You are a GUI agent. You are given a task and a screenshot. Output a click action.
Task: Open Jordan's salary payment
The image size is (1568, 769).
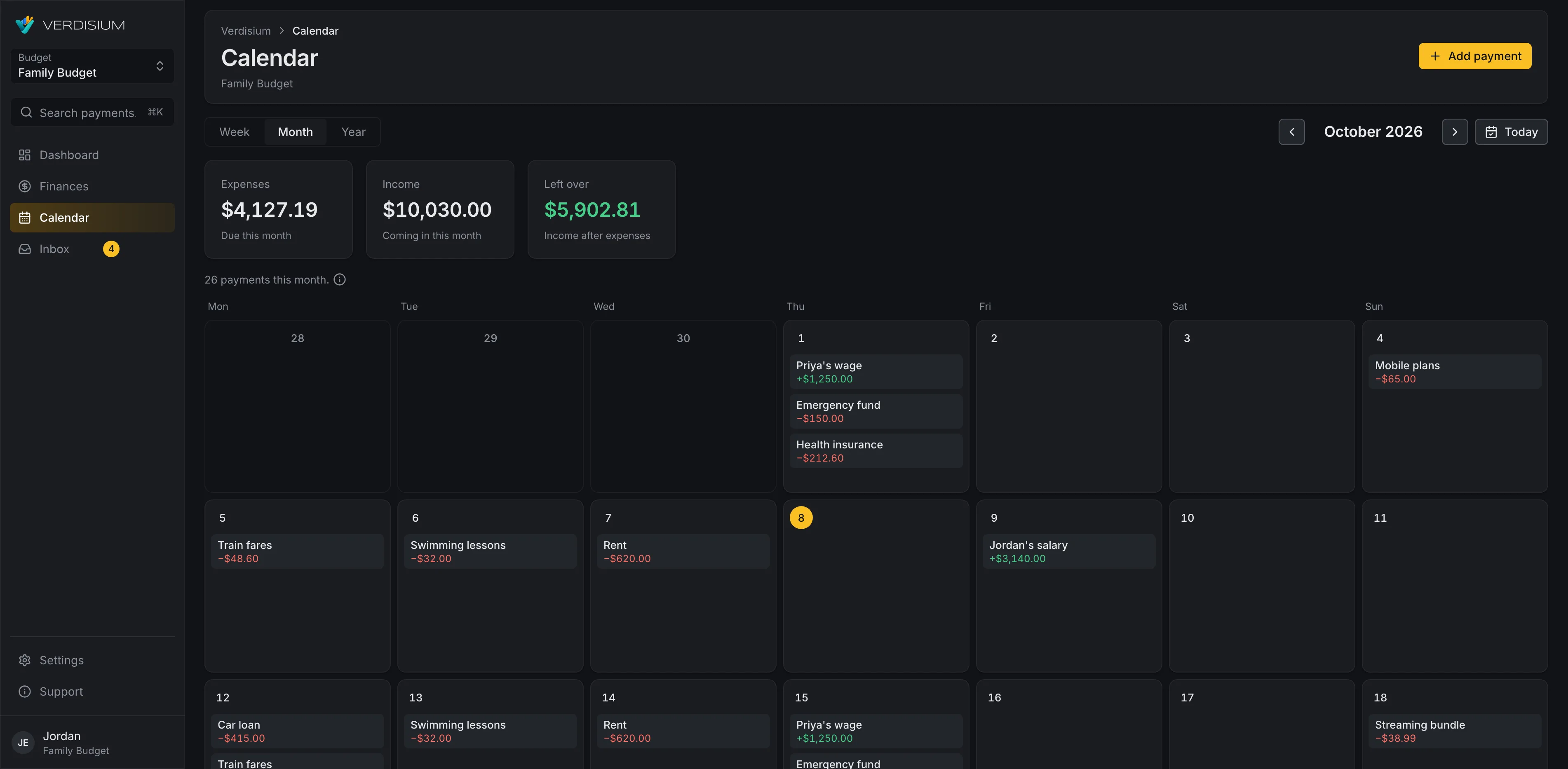click(1069, 552)
